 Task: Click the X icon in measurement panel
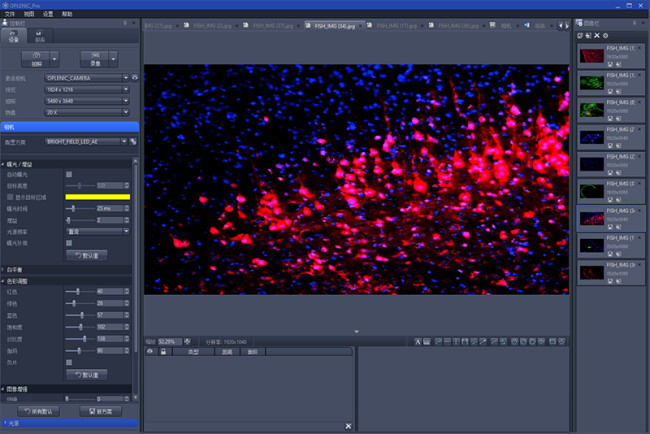(x=348, y=426)
